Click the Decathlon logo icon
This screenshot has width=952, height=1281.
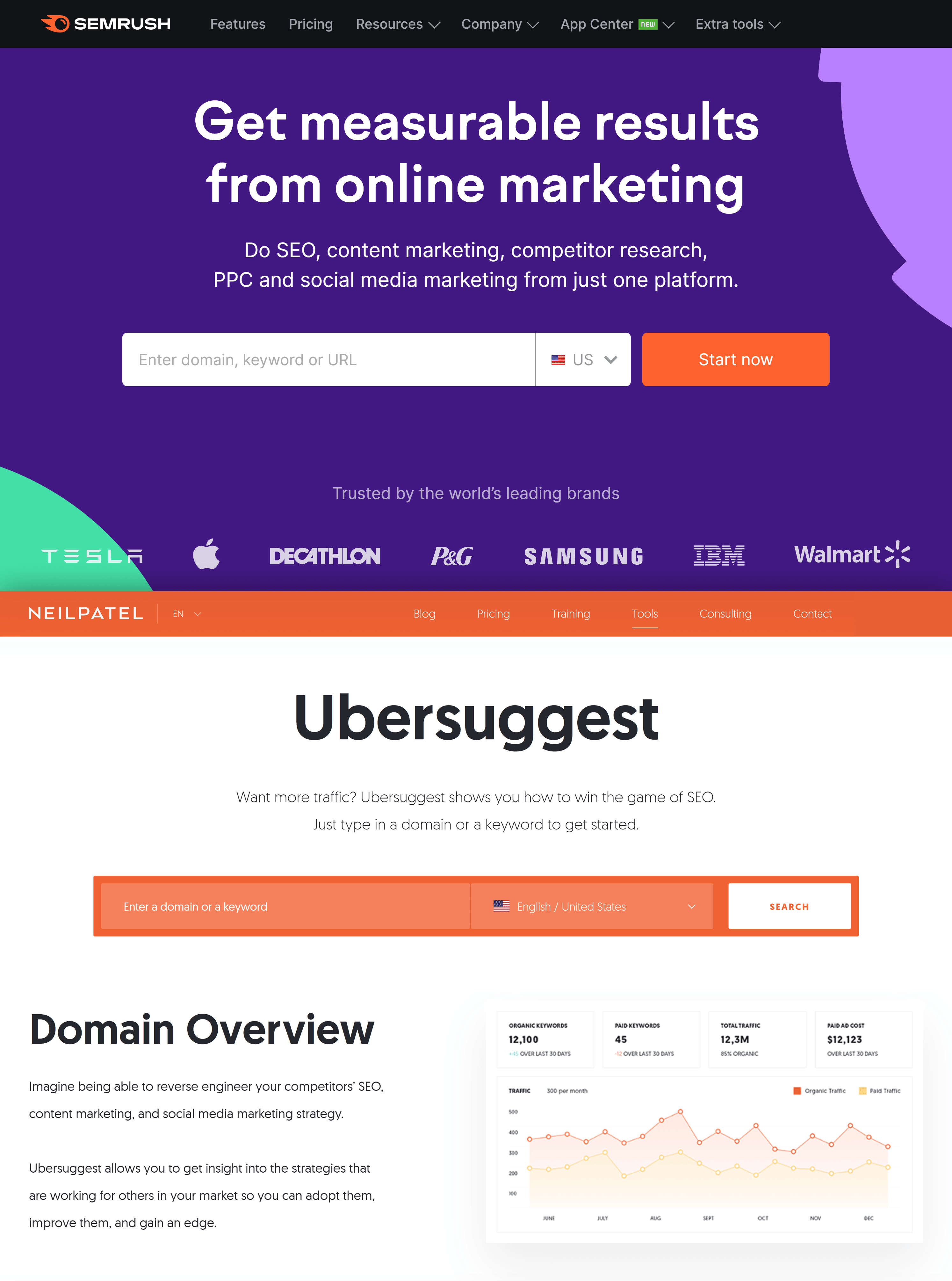[x=325, y=555]
